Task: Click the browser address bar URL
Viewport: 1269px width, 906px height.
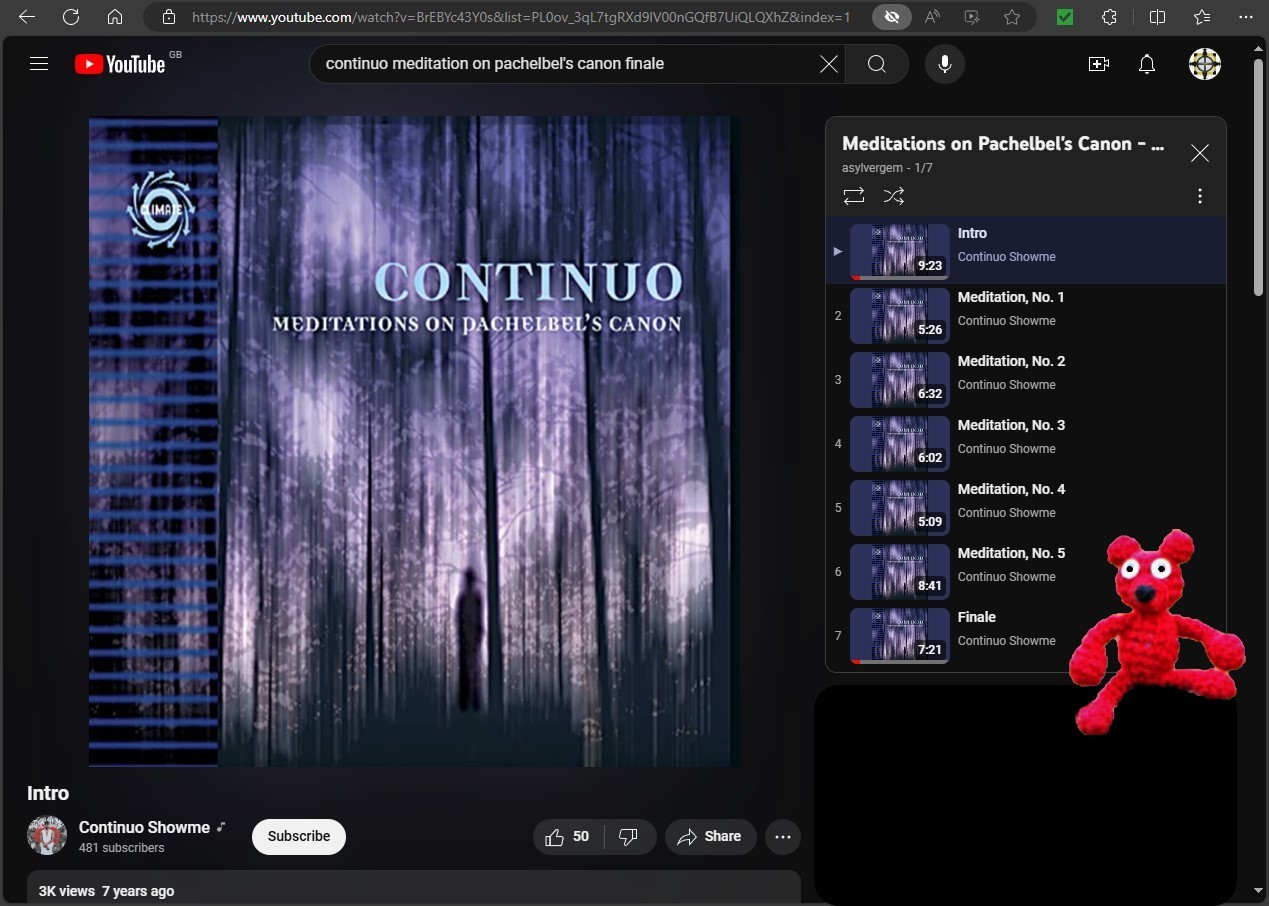Action: coord(520,17)
